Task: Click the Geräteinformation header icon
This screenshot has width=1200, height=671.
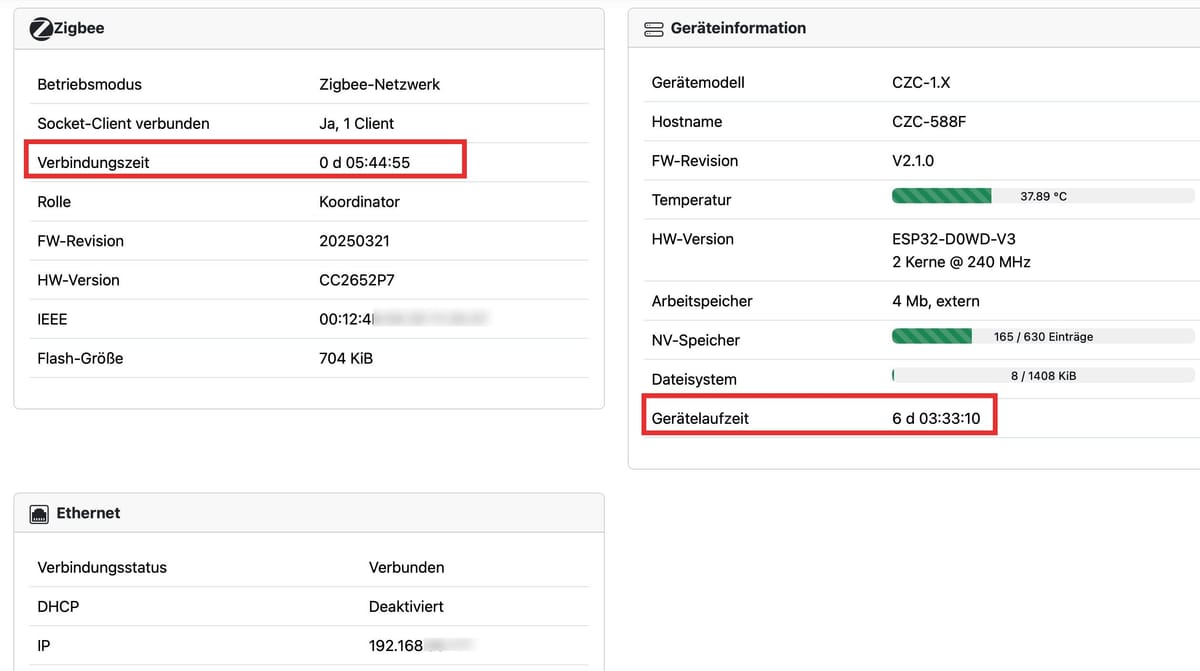Action: pyautogui.click(x=654, y=29)
